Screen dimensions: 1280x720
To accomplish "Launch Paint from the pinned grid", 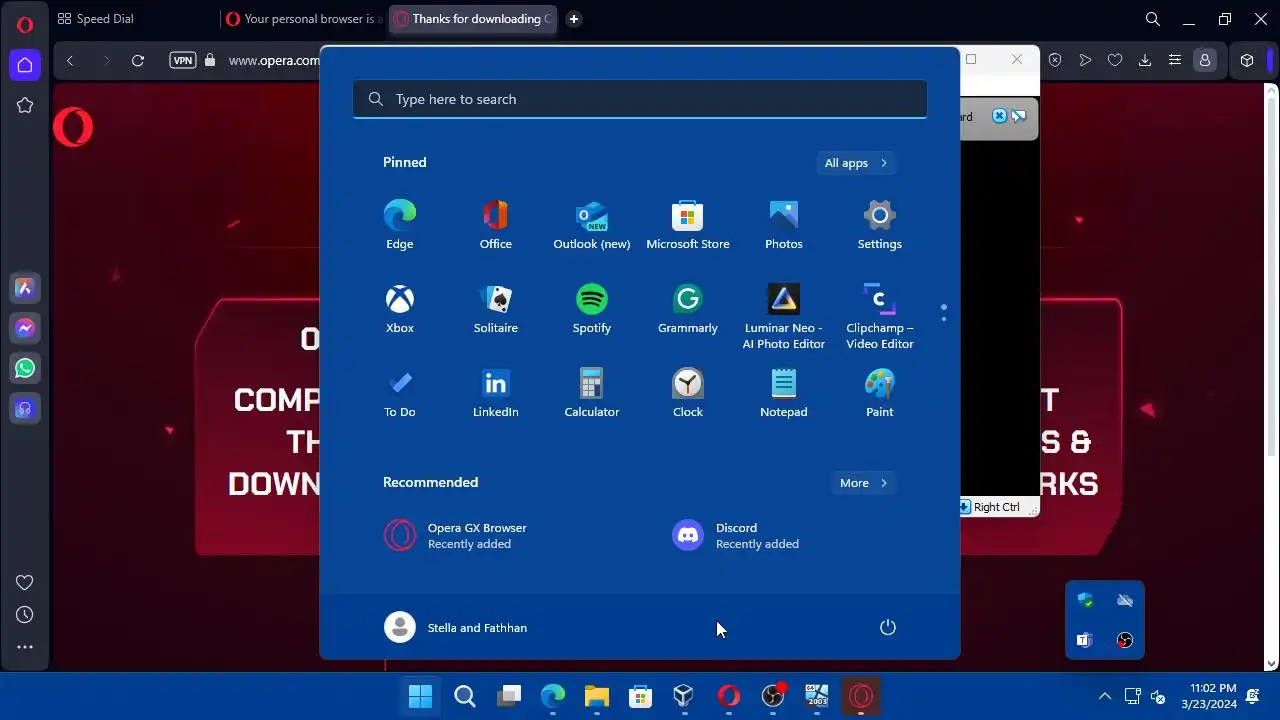I will pyautogui.click(x=879, y=393).
